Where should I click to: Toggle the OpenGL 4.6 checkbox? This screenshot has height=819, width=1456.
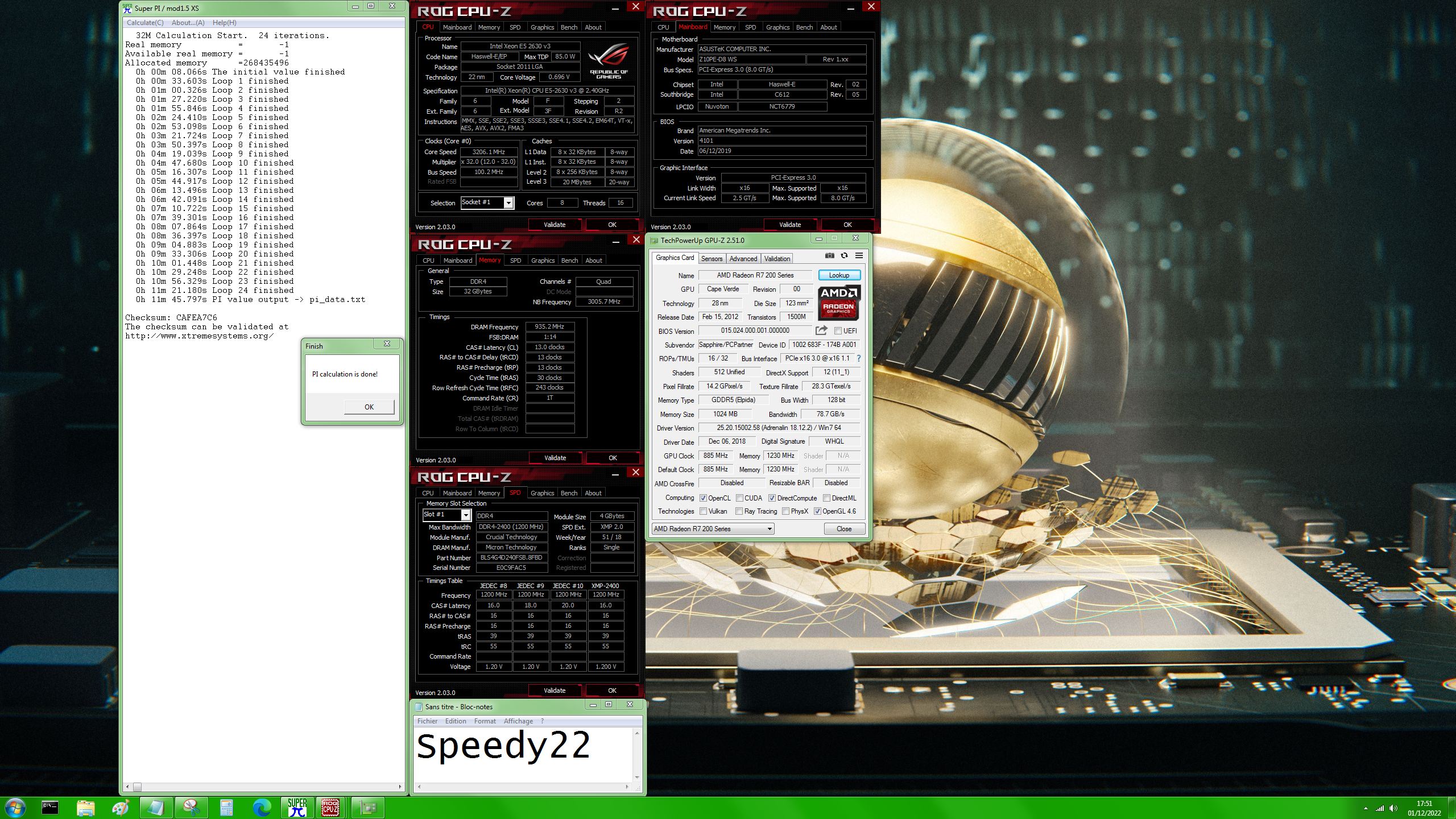pos(817,511)
